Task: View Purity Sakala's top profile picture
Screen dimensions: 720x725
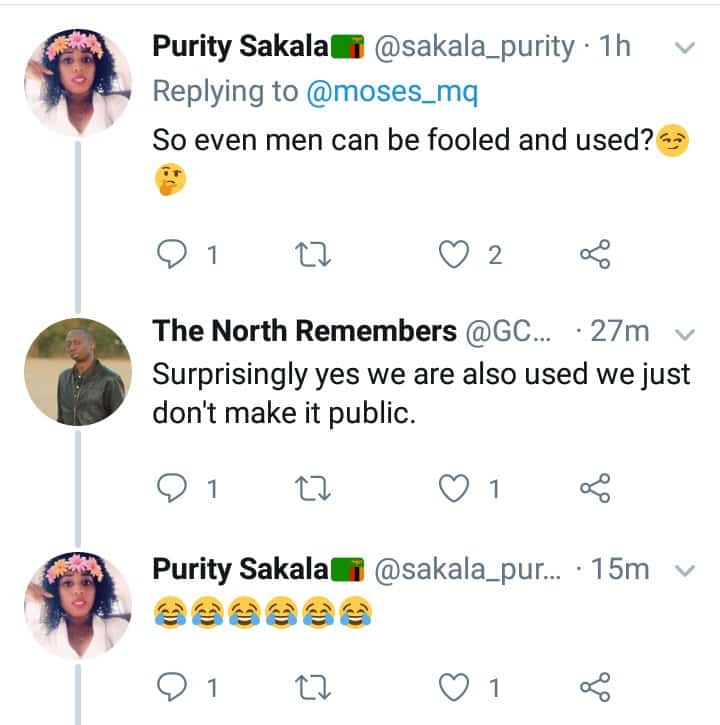Action: click(x=77, y=82)
